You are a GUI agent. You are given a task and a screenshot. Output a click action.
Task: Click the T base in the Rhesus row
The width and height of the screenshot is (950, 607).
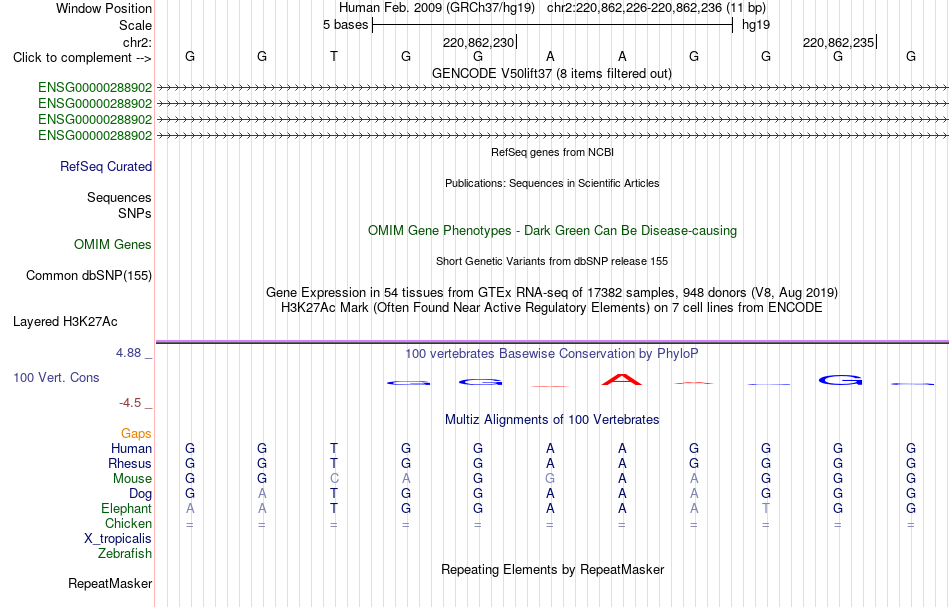pyautogui.click(x=334, y=463)
